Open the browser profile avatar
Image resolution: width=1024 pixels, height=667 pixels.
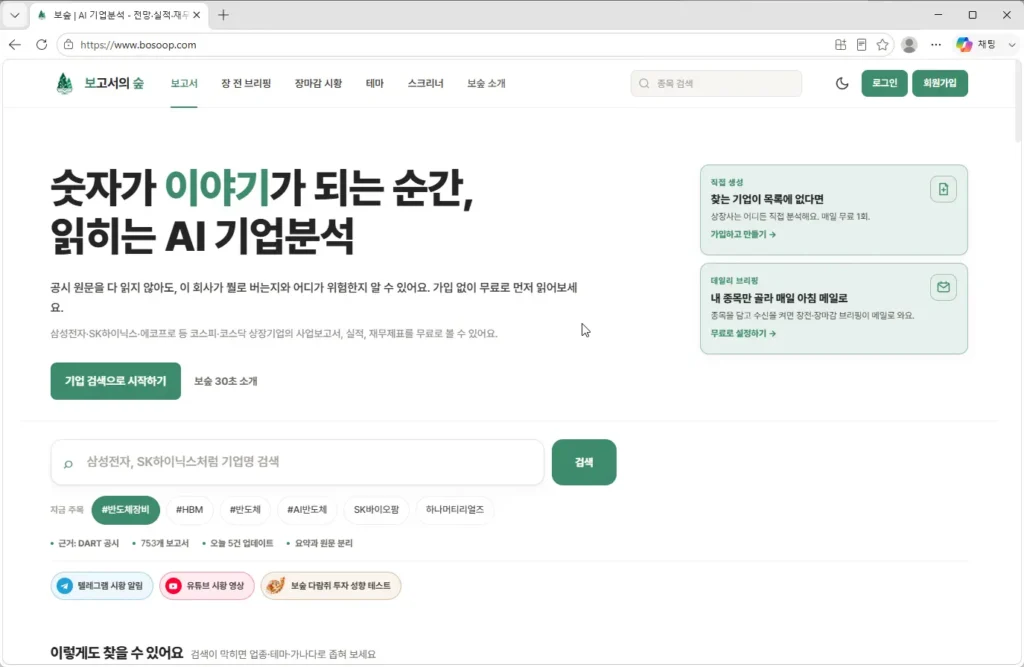pyautogui.click(x=909, y=44)
